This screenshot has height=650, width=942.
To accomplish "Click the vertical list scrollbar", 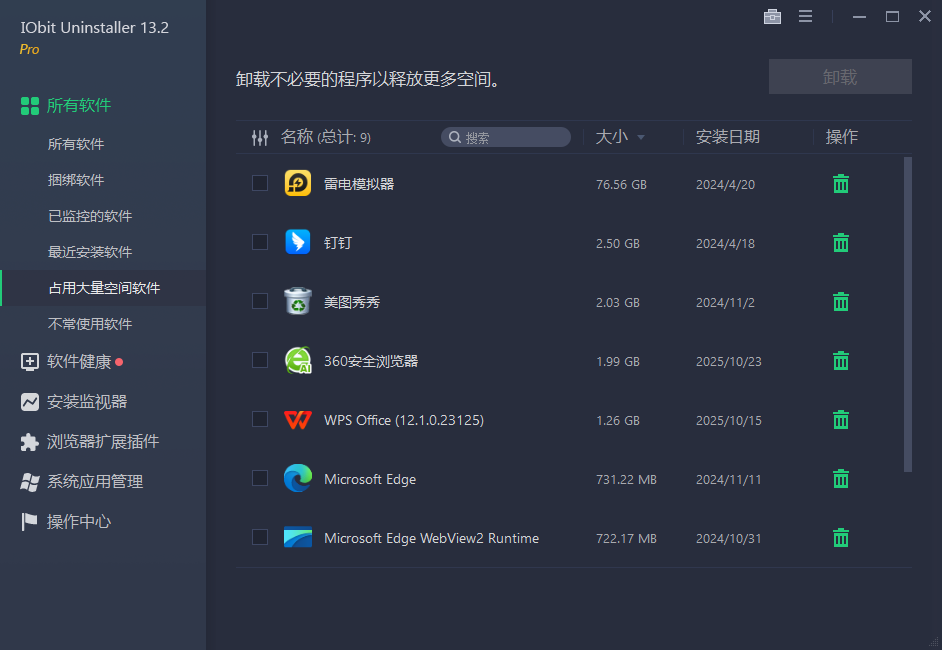I will (x=908, y=315).
